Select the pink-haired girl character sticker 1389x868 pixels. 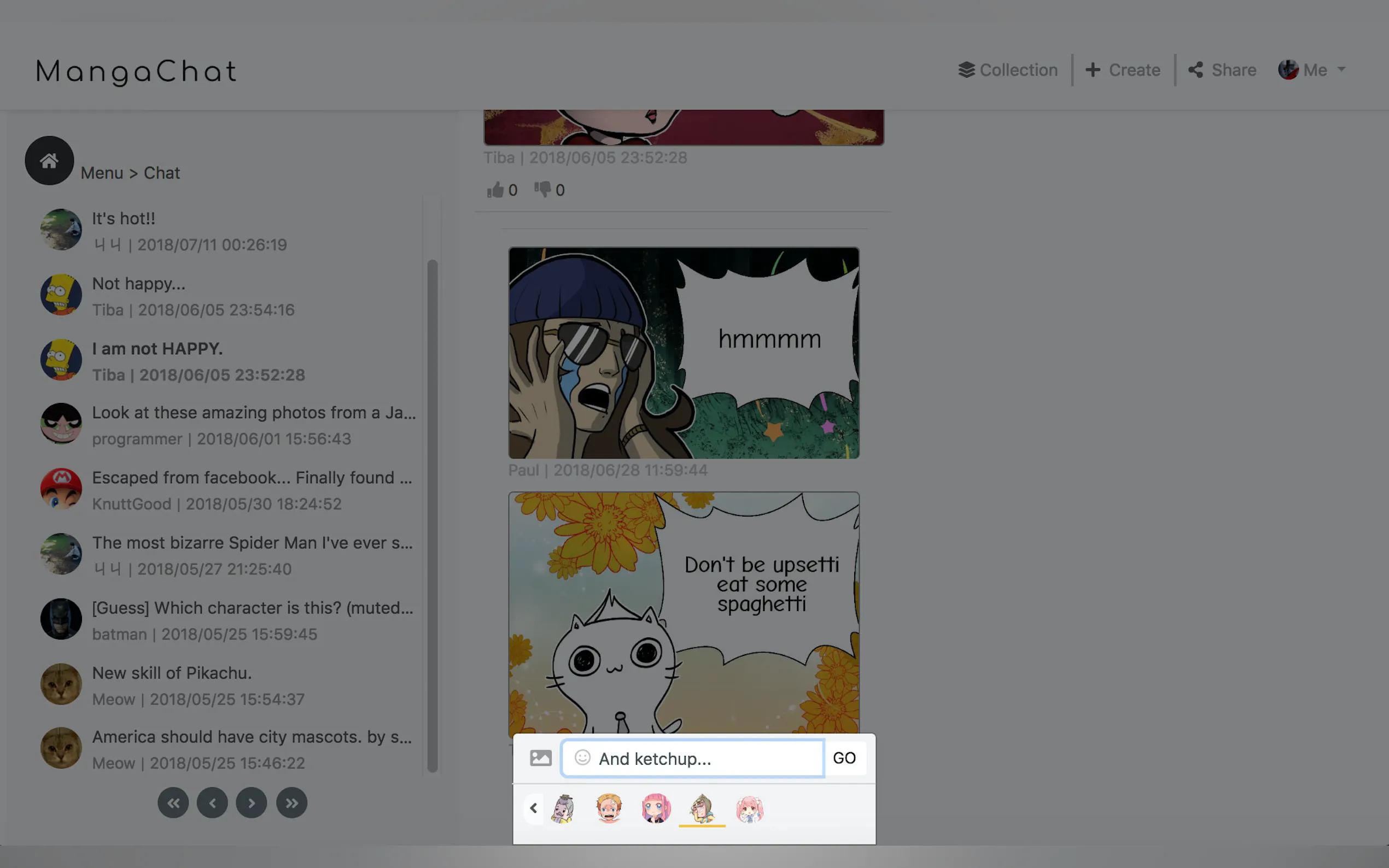click(656, 809)
